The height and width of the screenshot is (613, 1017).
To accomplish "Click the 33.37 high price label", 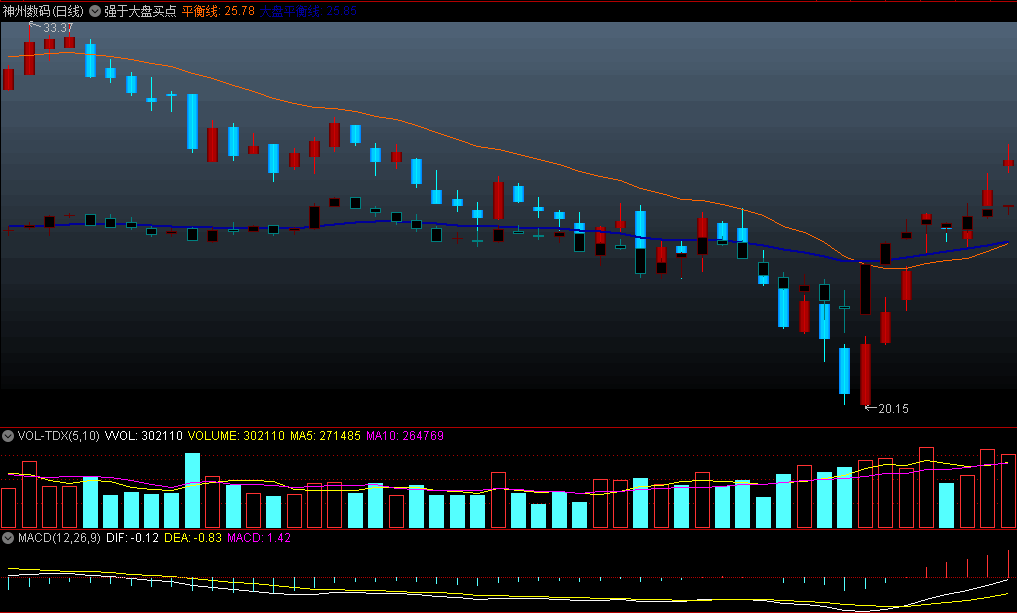I will [x=58, y=28].
